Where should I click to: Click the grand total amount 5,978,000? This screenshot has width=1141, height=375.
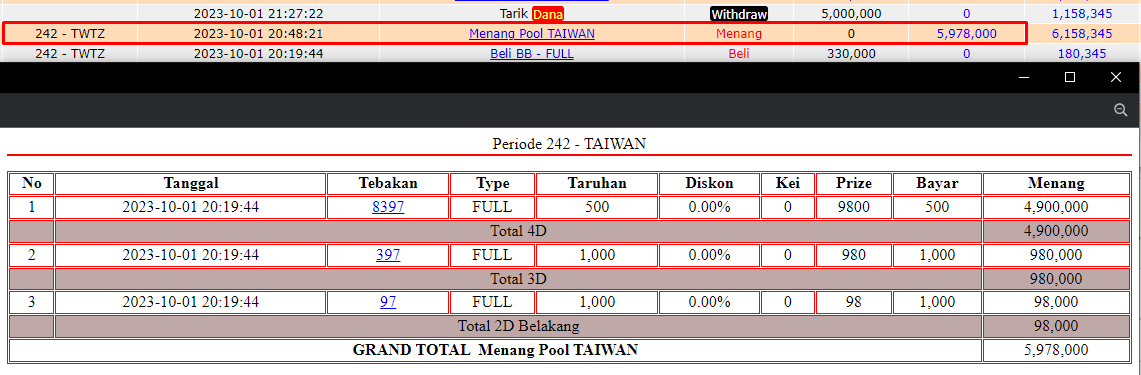[x=1056, y=350]
